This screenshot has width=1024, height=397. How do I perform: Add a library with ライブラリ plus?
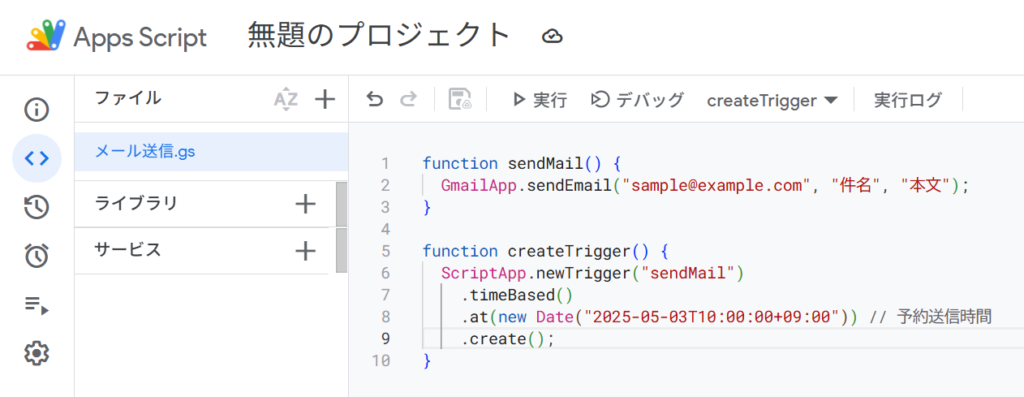tap(305, 204)
